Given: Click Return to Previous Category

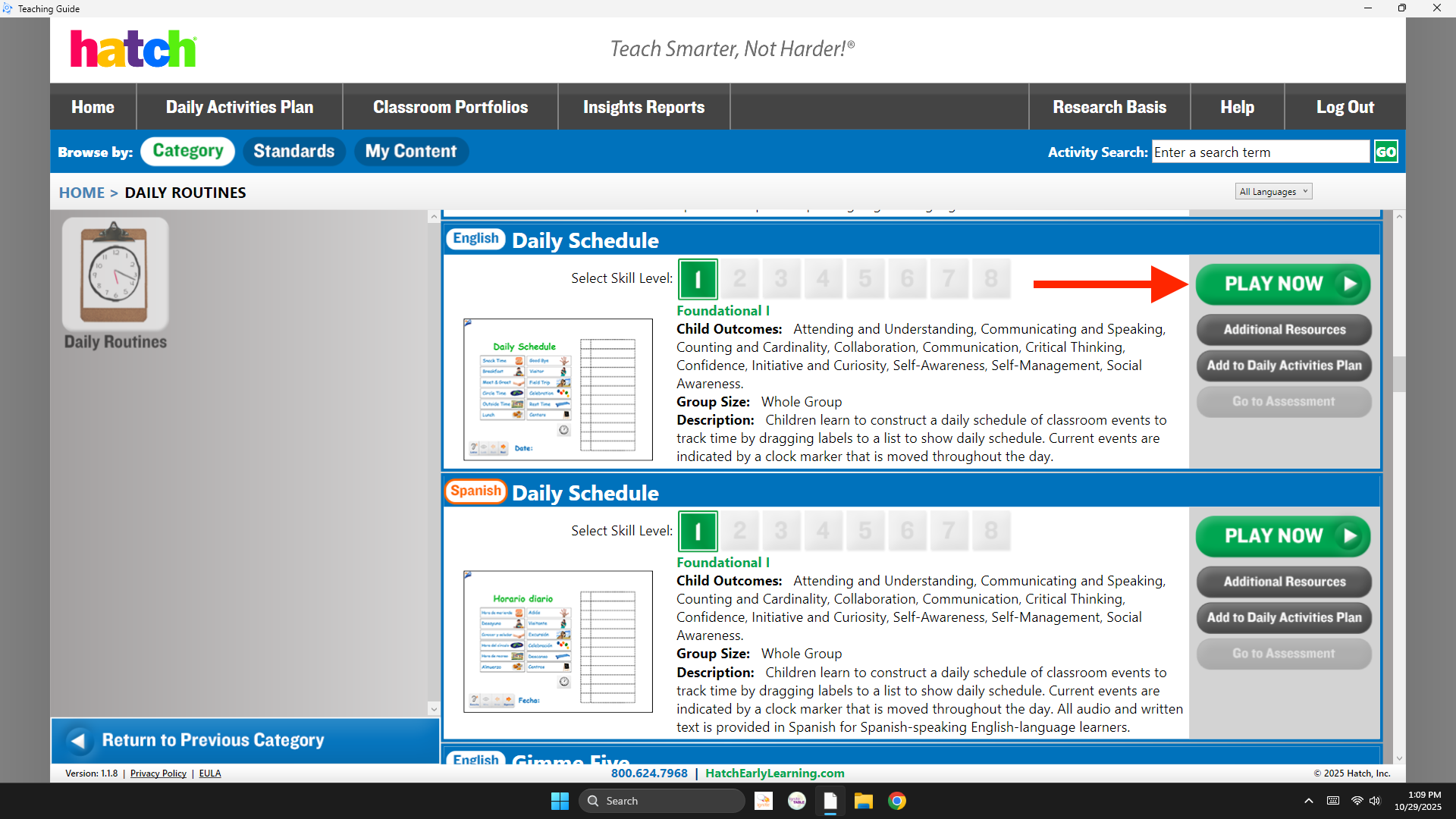Looking at the screenshot, I should 245,740.
